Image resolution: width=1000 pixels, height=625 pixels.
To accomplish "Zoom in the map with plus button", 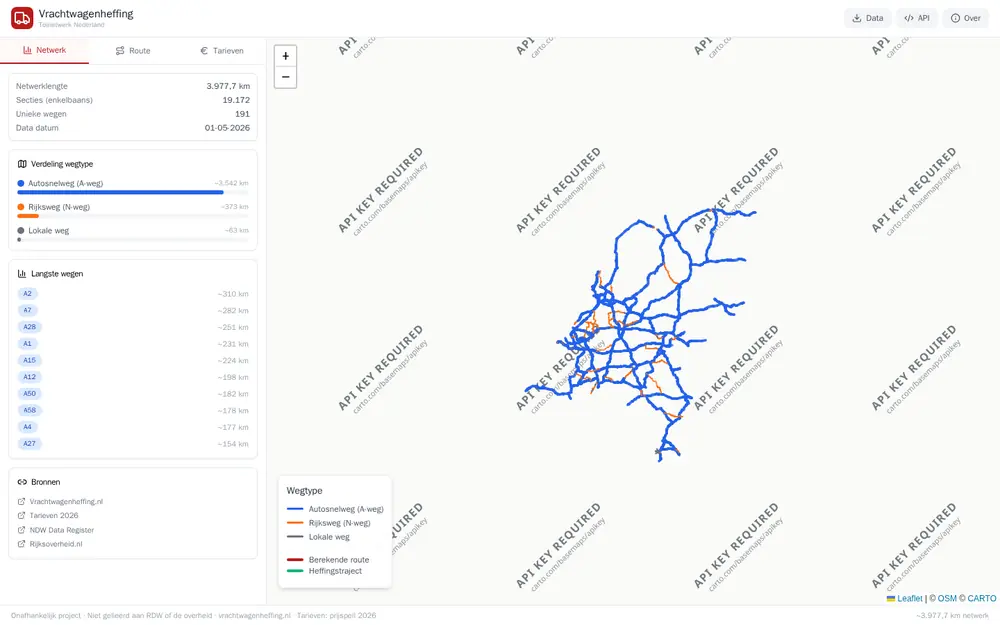I will 285,56.
